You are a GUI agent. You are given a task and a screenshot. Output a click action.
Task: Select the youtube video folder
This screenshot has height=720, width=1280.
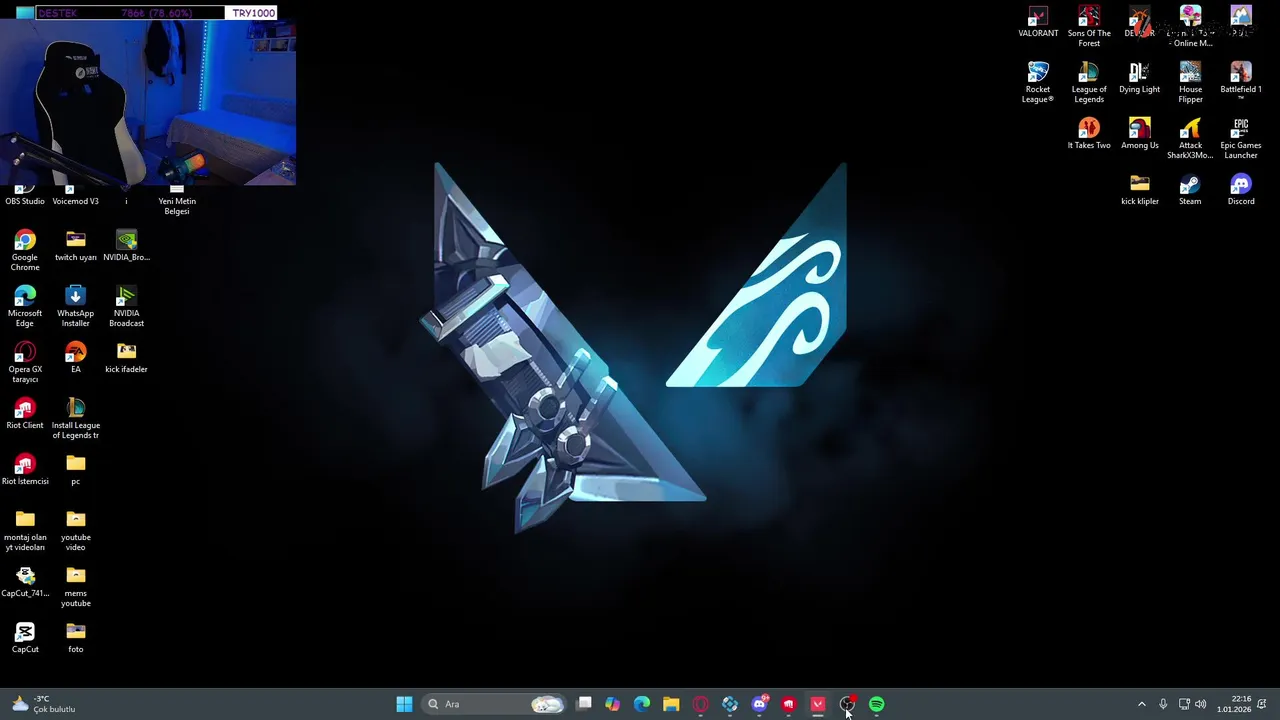(x=76, y=531)
